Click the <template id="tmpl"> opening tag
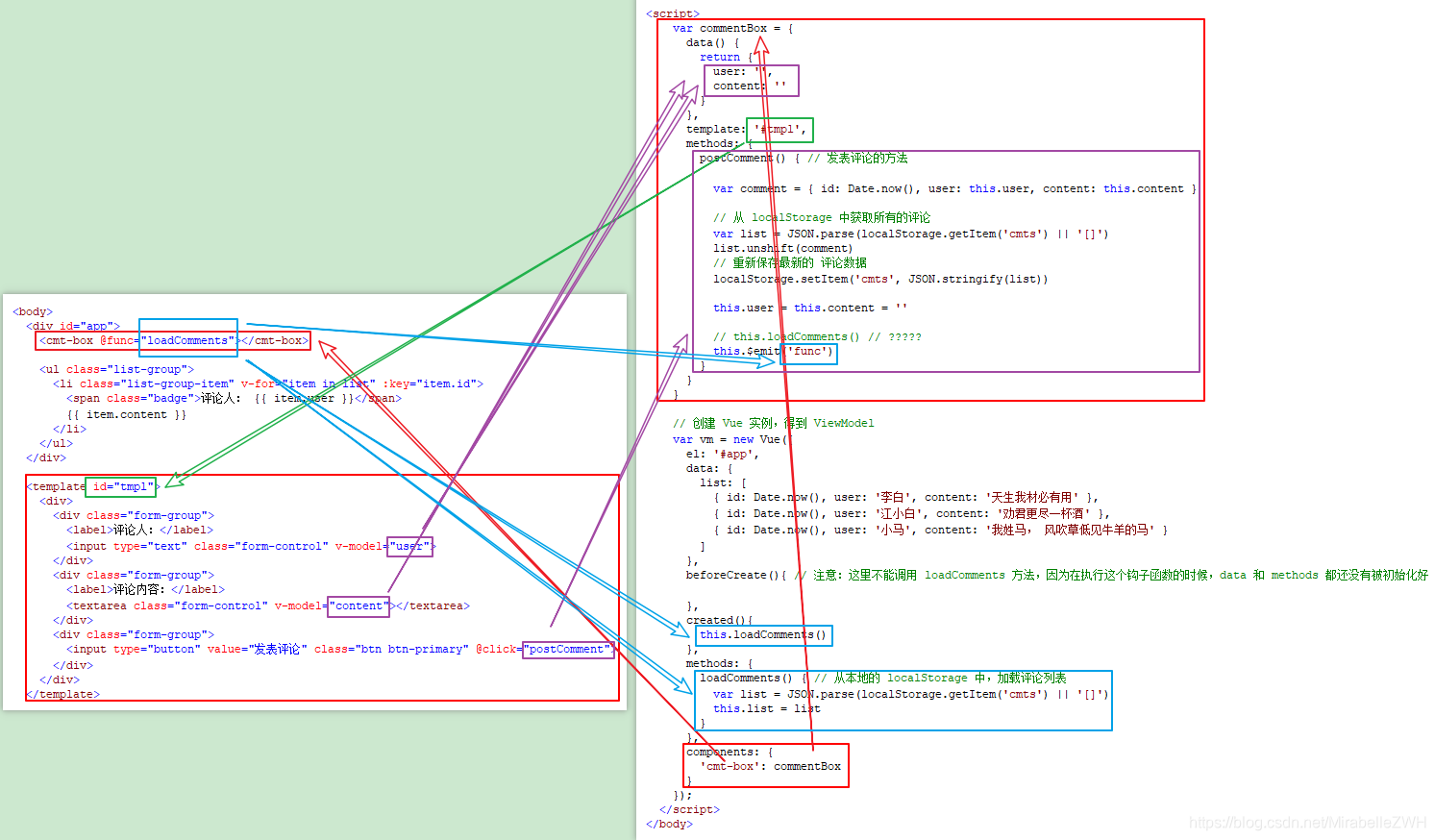 pos(93,486)
